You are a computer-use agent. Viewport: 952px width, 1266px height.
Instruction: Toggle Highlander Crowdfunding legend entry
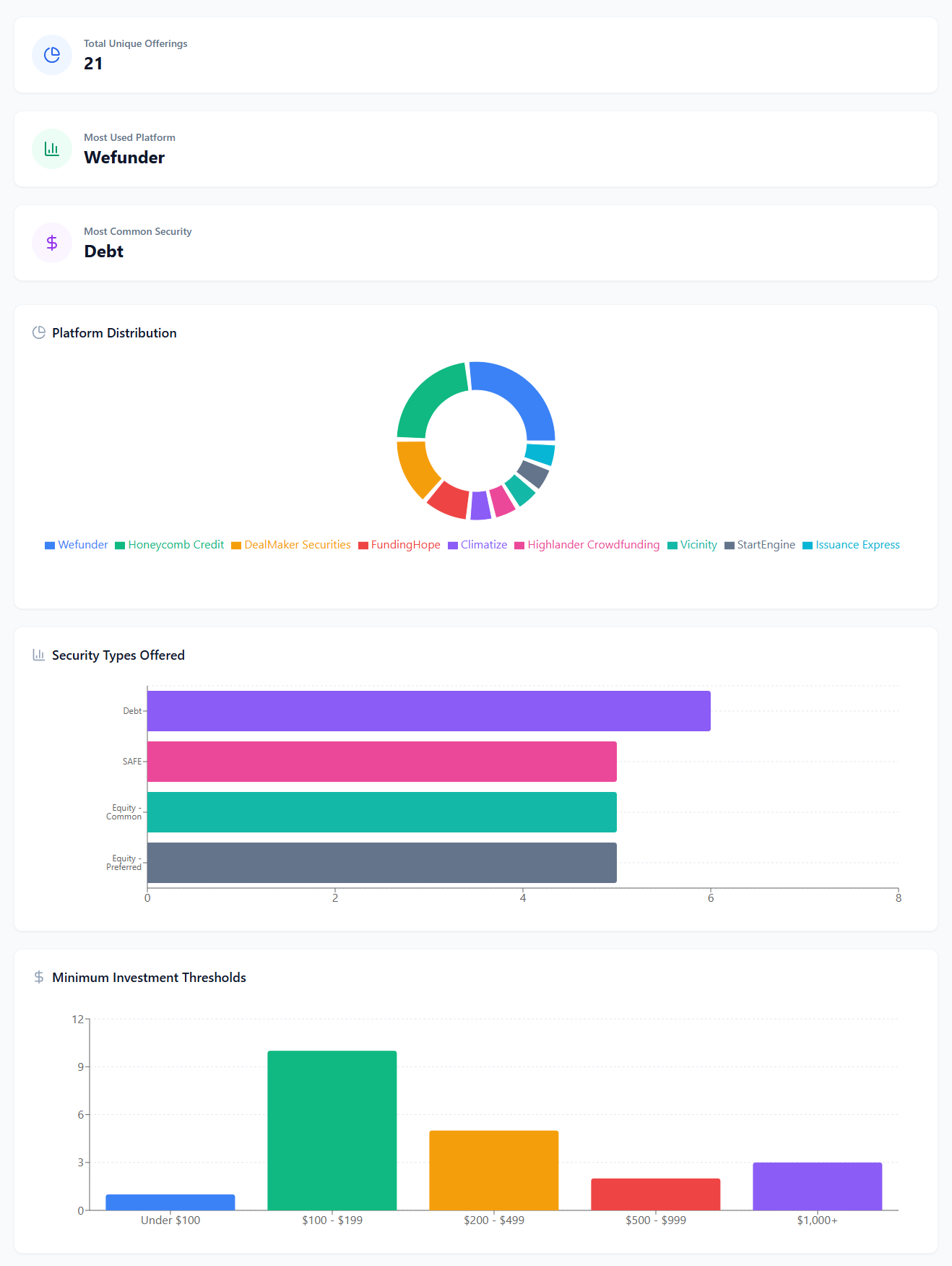[587, 545]
